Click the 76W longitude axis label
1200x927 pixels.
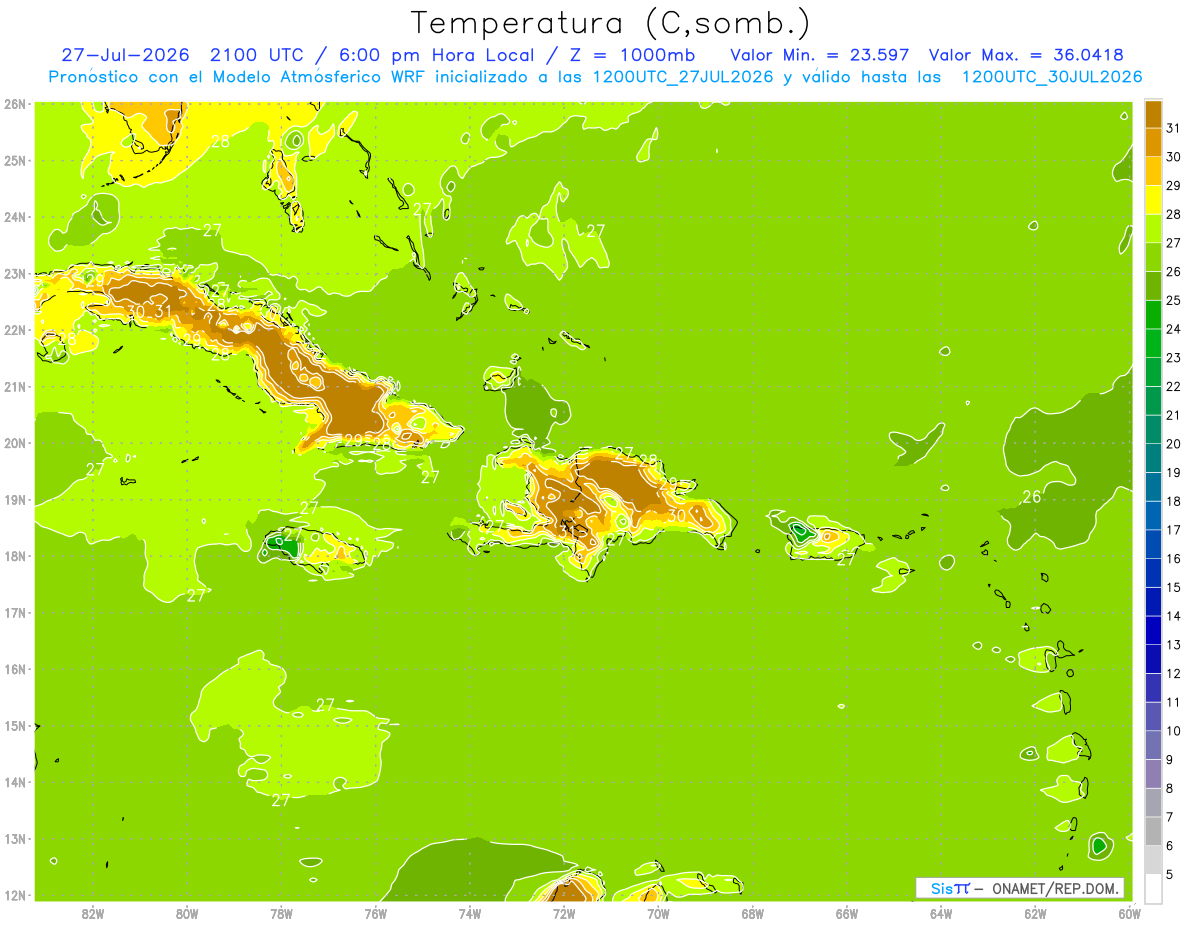[375, 912]
